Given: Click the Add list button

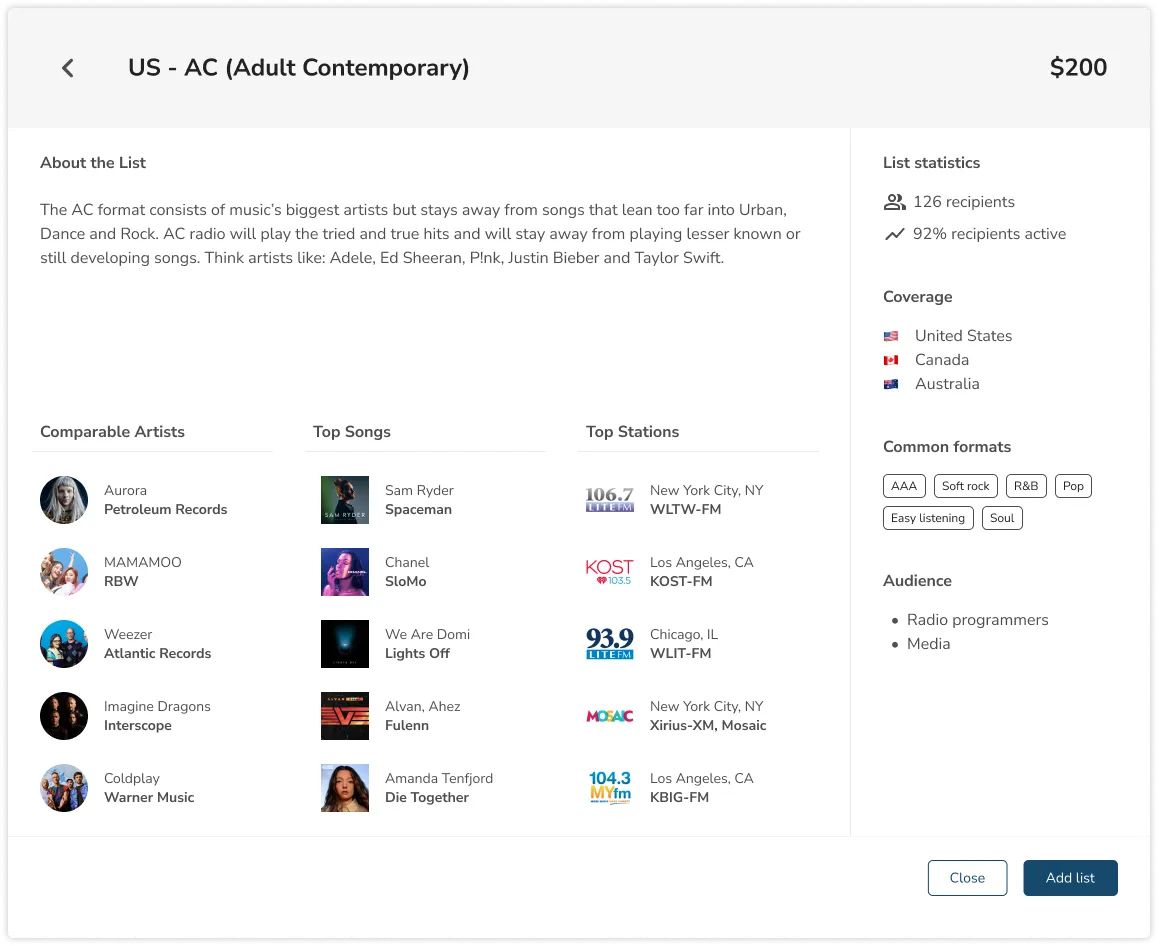Looking at the screenshot, I should coord(1070,877).
